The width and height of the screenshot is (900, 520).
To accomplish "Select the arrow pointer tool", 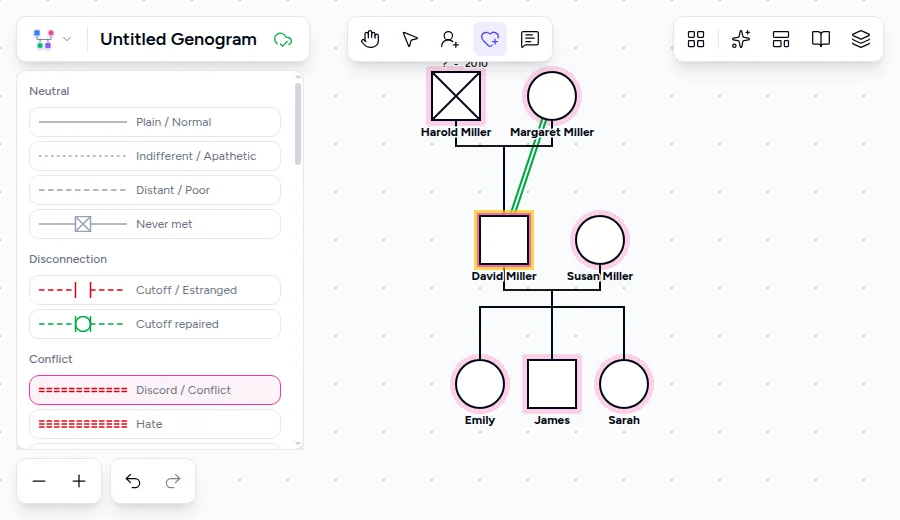I will [x=410, y=39].
